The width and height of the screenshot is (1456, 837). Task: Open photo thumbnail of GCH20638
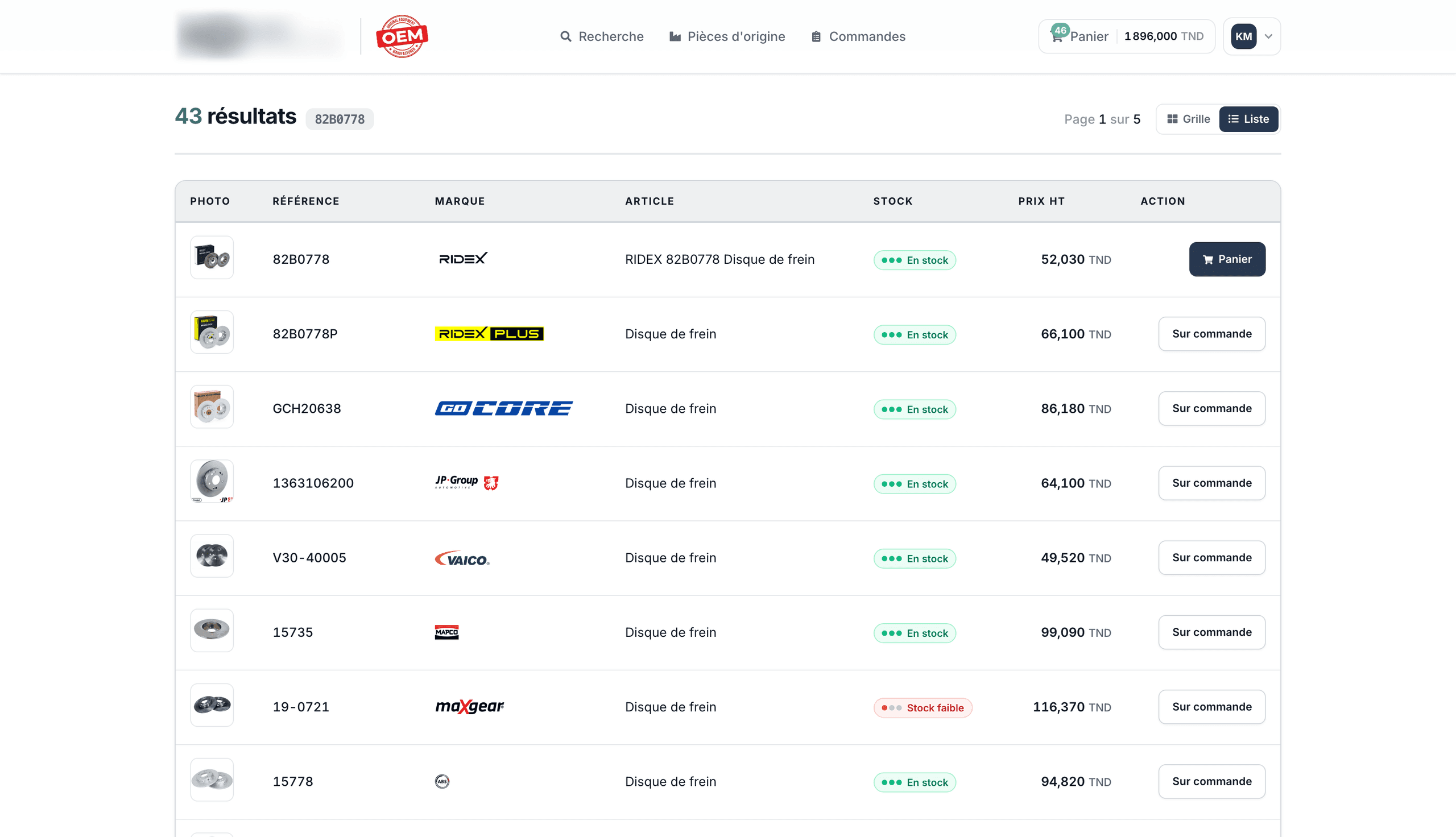212,407
